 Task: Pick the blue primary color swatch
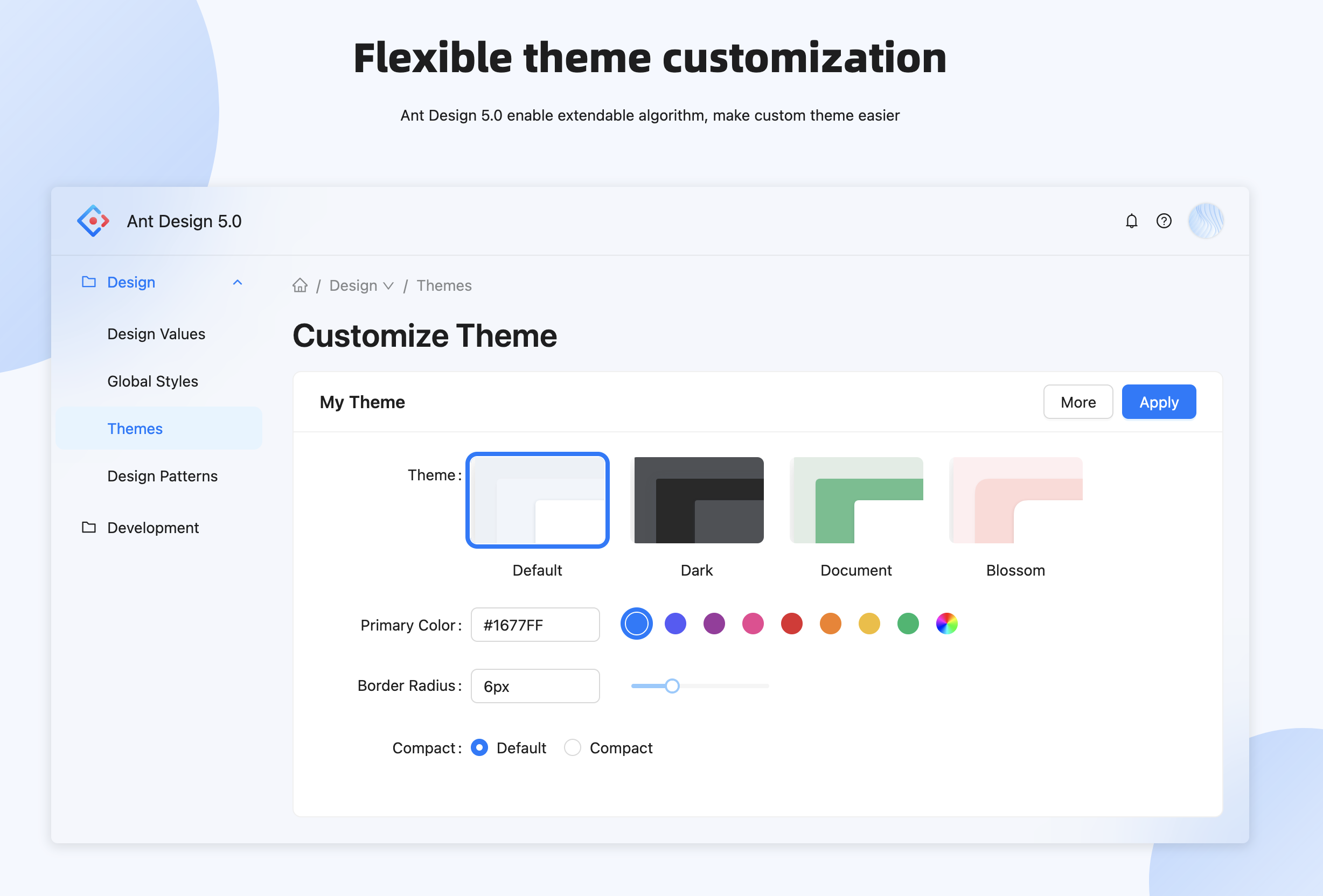(x=637, y=624)
